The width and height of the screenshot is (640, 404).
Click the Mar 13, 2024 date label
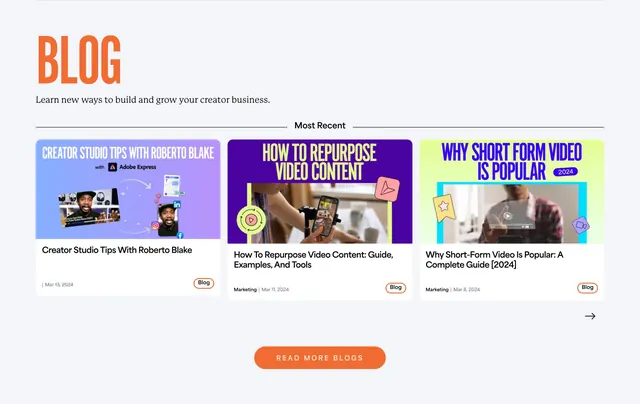point(59,285)
